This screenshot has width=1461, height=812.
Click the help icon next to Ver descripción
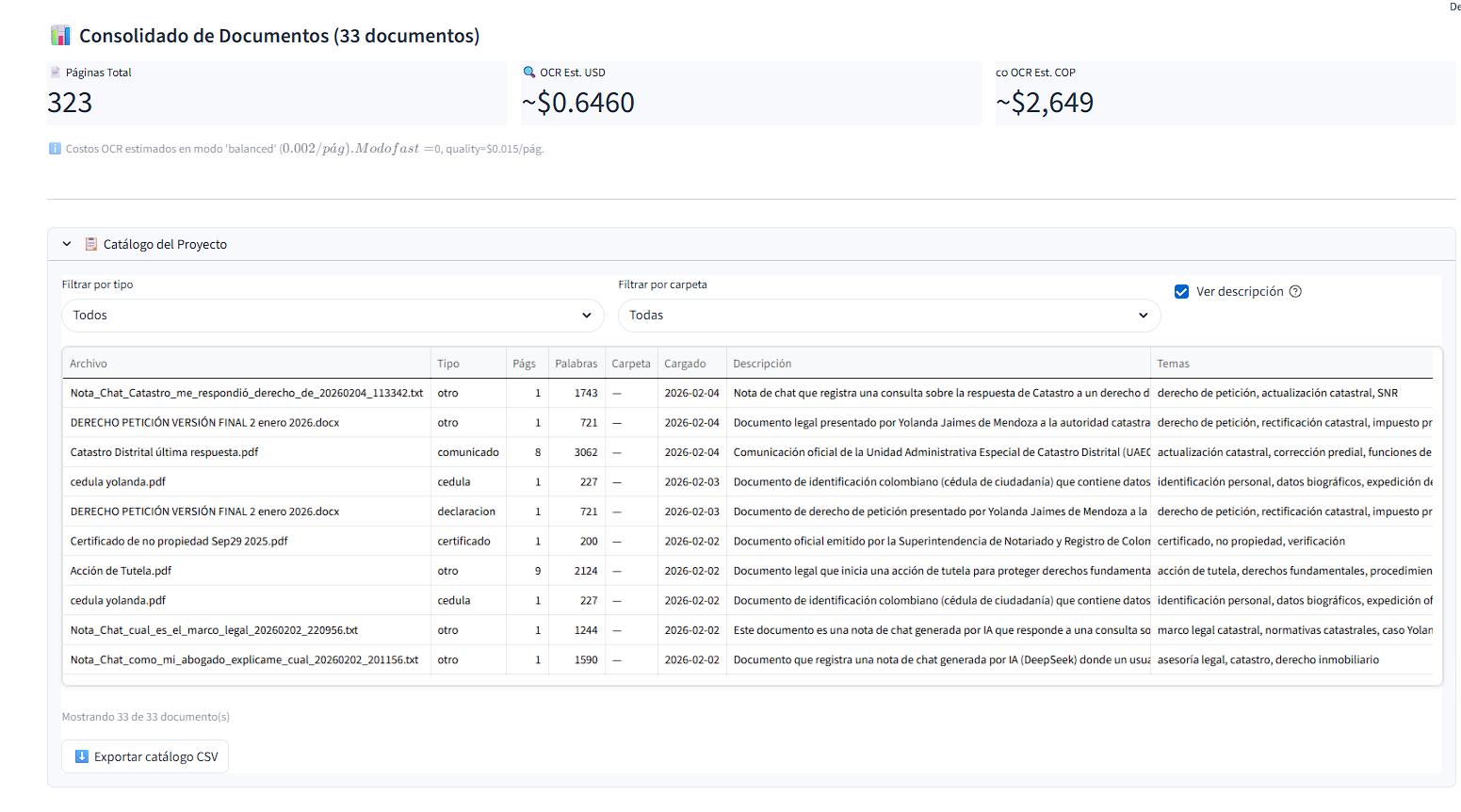[x=1295, y=292]
